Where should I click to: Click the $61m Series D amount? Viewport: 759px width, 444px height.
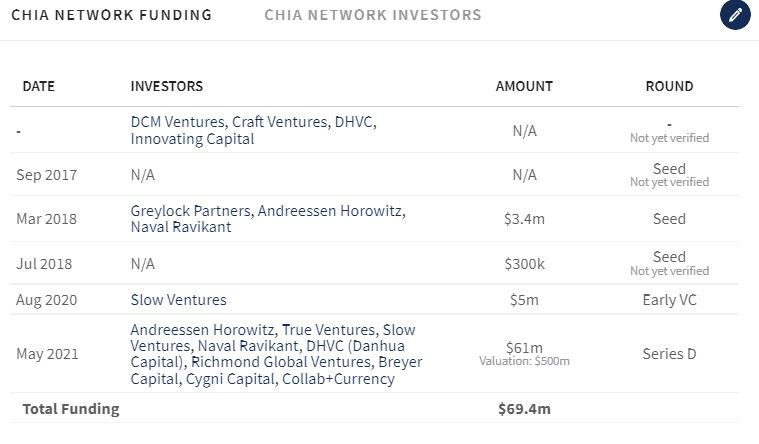point(524,347)
